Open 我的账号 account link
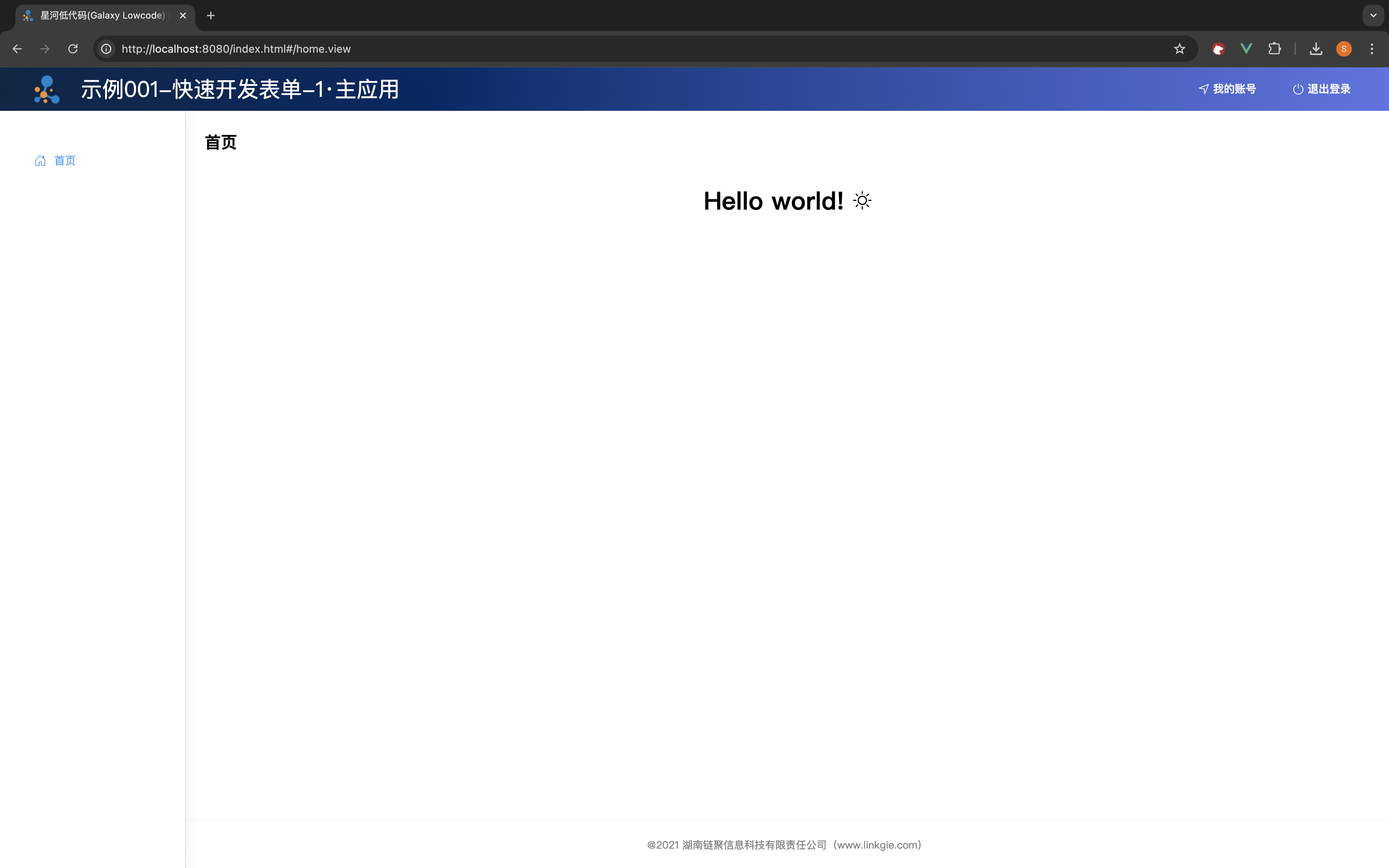The image size is (1389, 868). 1227,89
